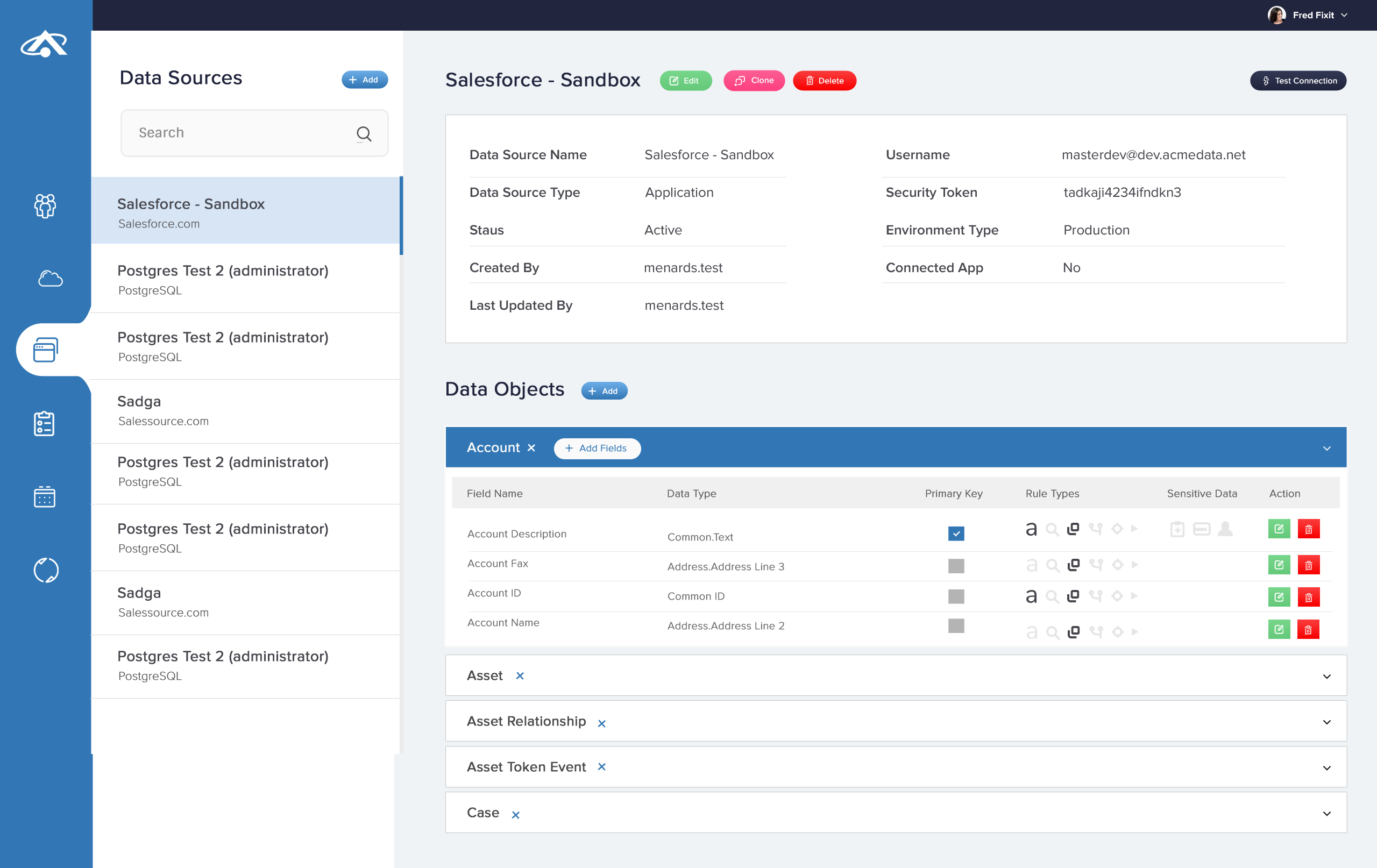Click the 'Production' environment type value
Viewport: 1377px width, 868px height.
click(1096, 230)
